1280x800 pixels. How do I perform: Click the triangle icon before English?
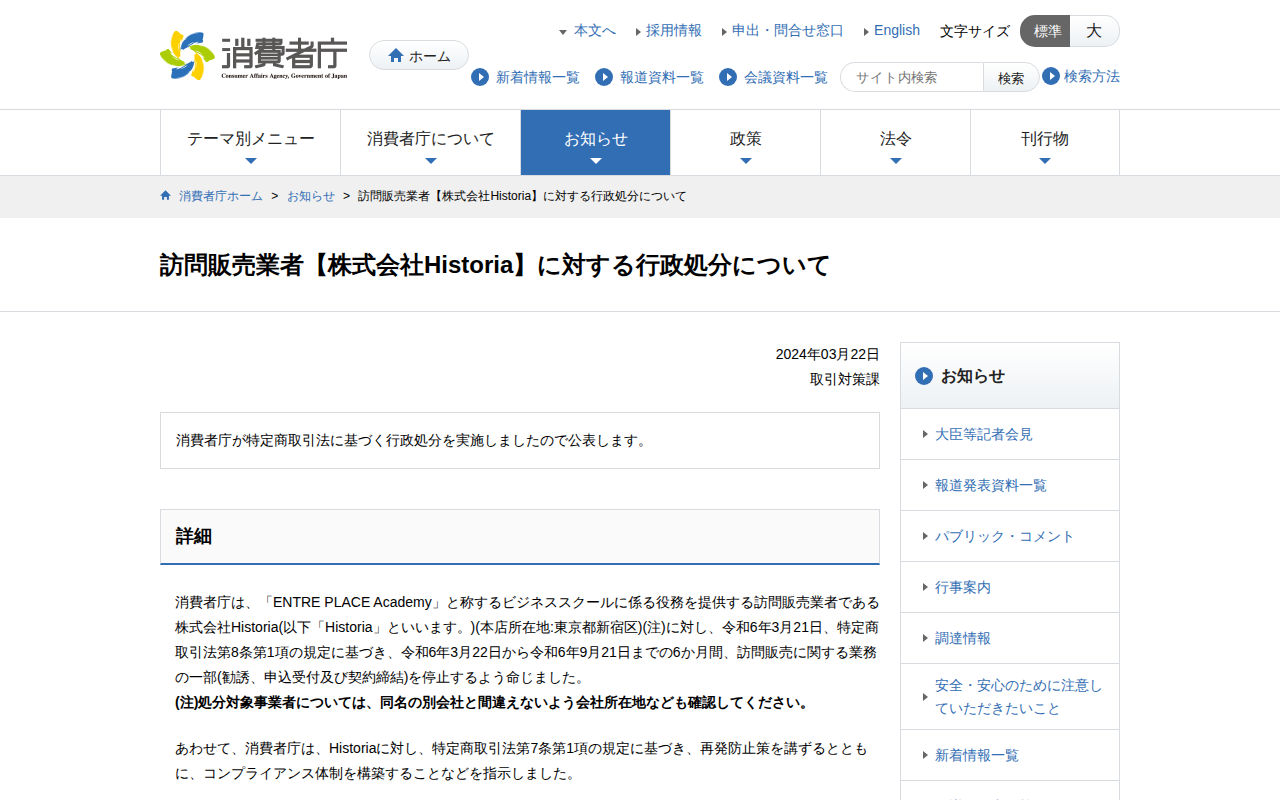866,32
